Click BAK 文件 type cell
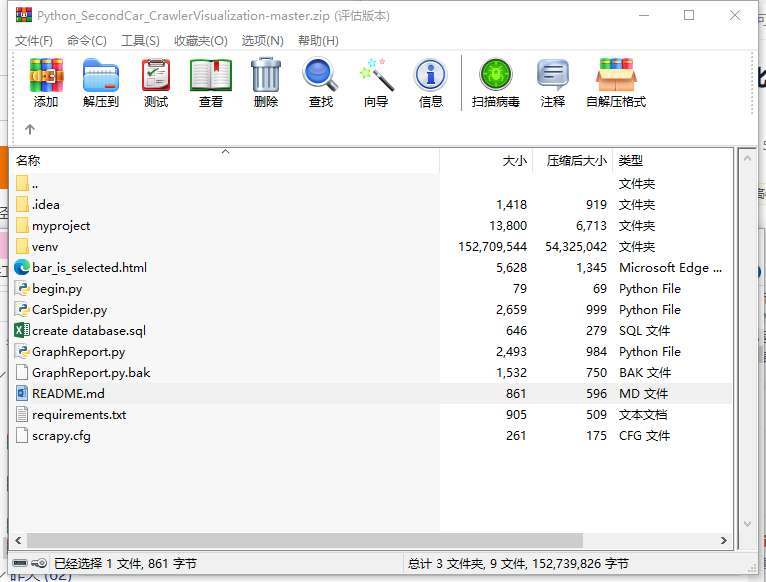Image resolution: width=766 pixels, height=582 pixels. pyautogui.click(x=645, y=373)
